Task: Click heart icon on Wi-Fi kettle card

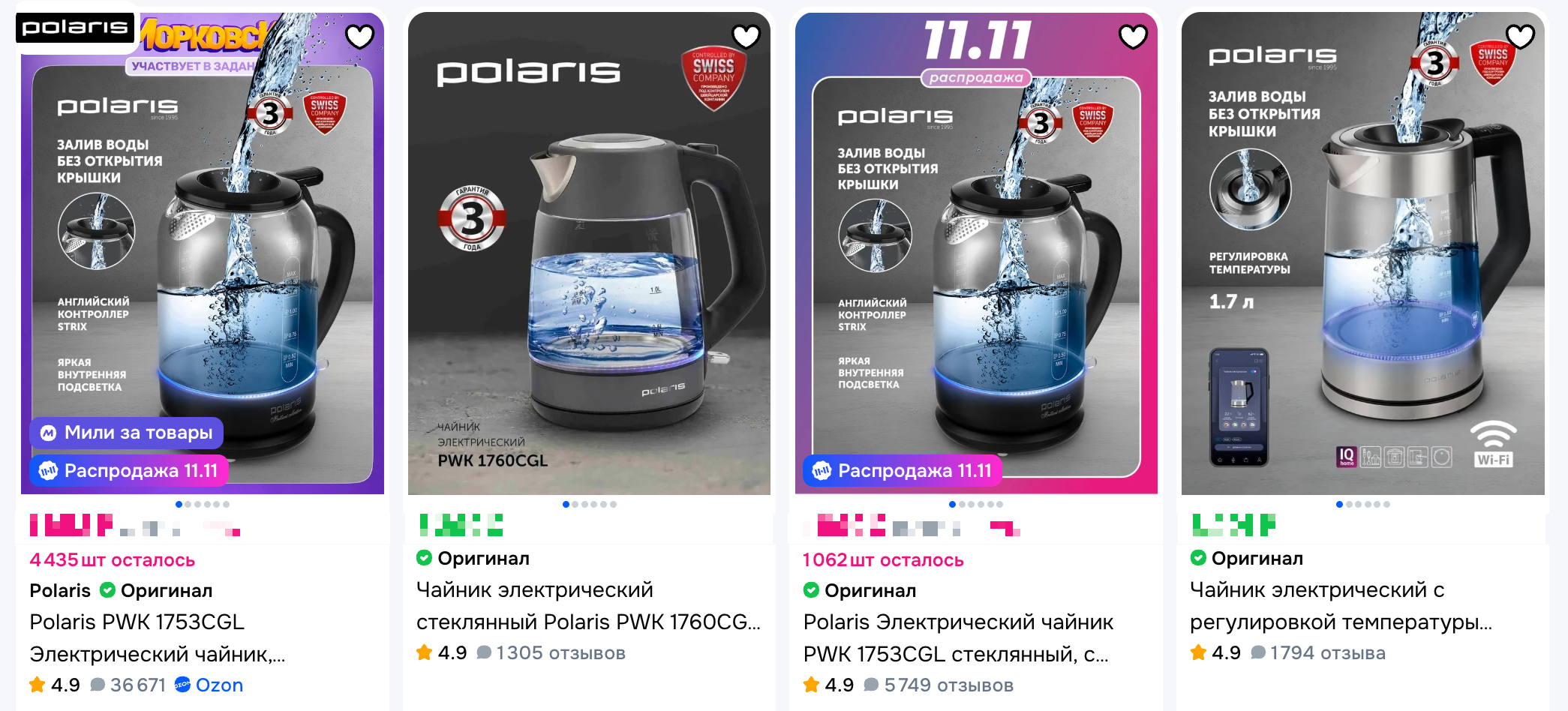Action: point(1520,36)
